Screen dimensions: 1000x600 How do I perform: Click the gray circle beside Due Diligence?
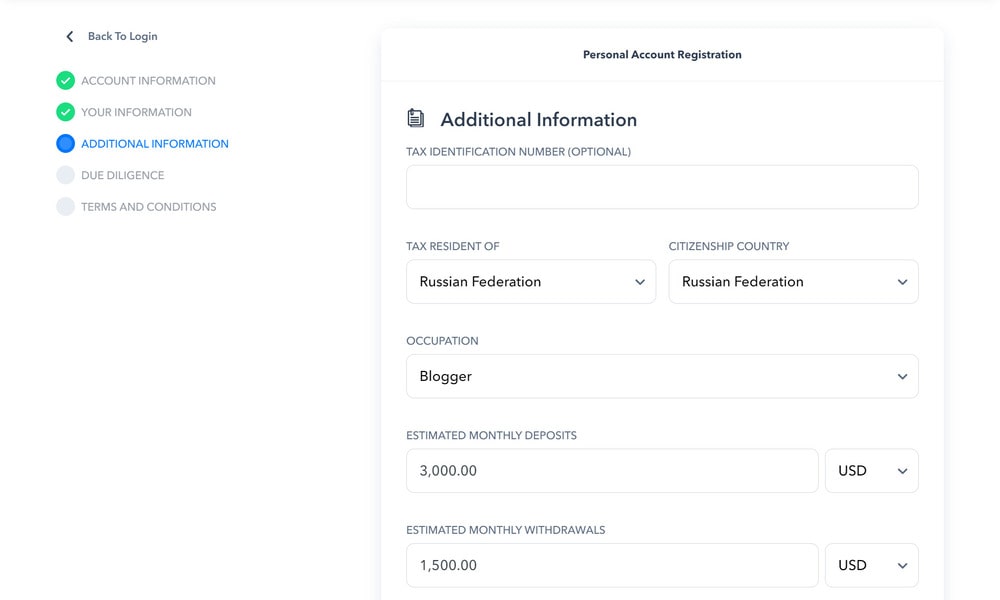pos(66,175)
